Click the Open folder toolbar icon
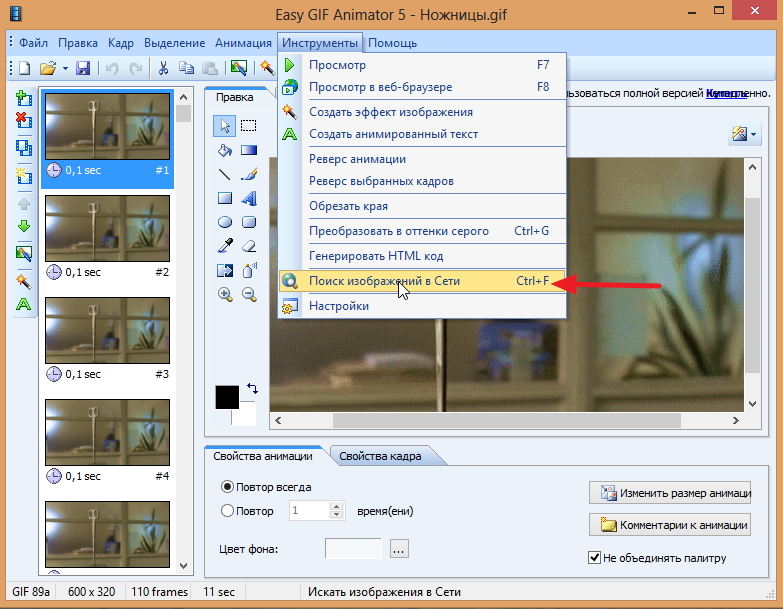The width and height of the screenshot is (783, 609). [48, 67]
